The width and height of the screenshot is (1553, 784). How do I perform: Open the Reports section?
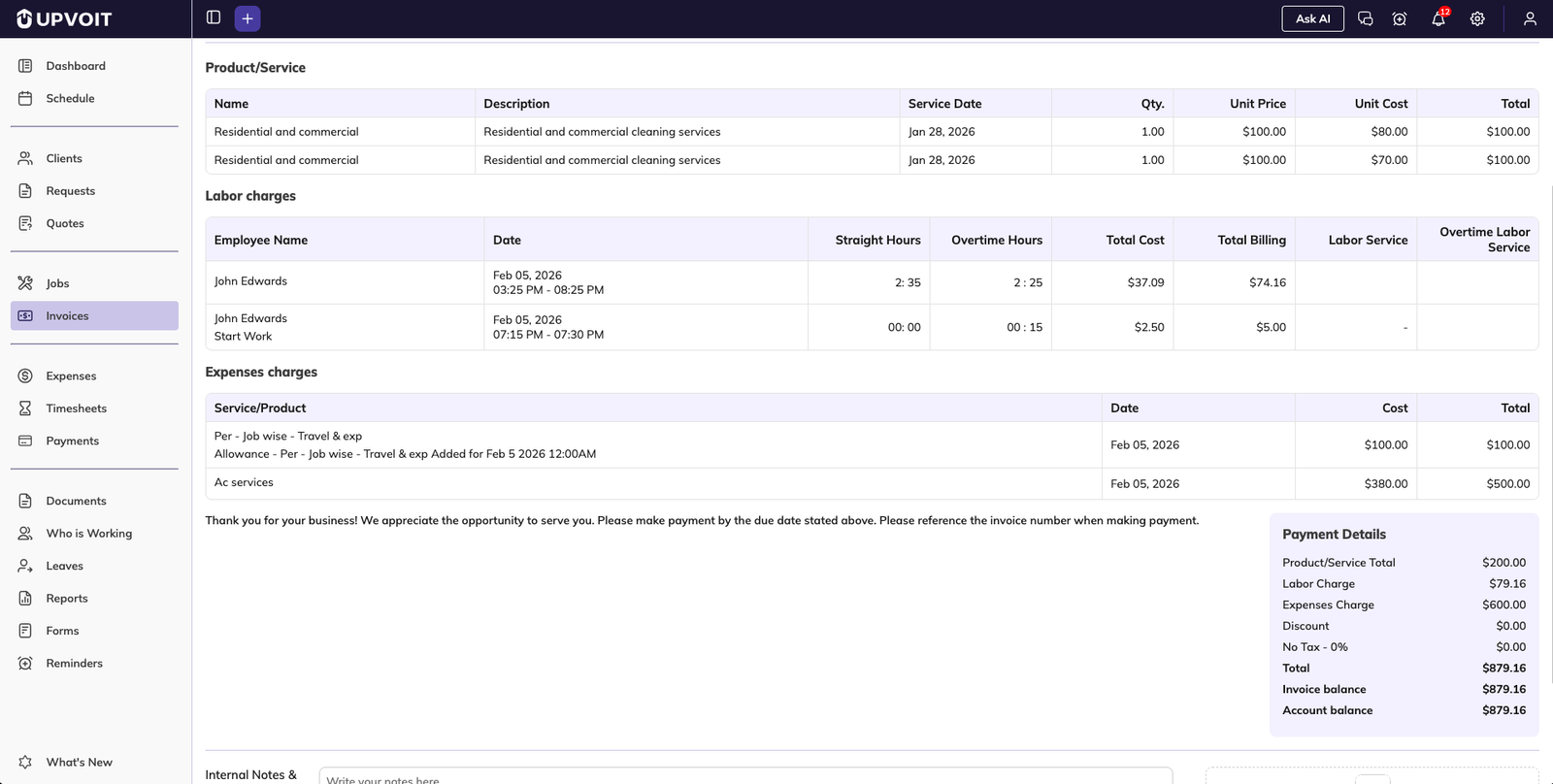click(67, 599)
